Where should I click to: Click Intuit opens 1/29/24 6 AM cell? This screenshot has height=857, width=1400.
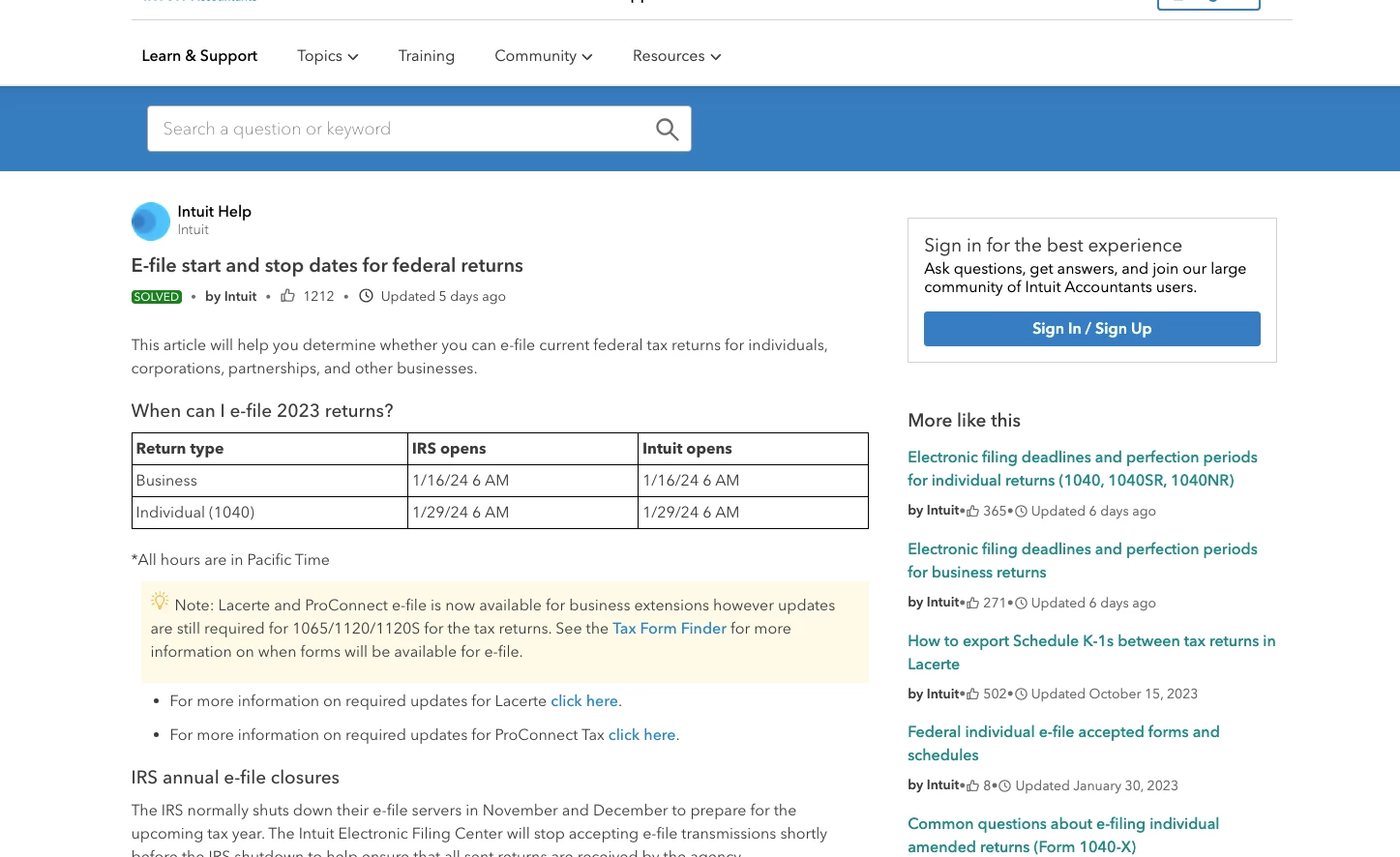tap(753, 513)
